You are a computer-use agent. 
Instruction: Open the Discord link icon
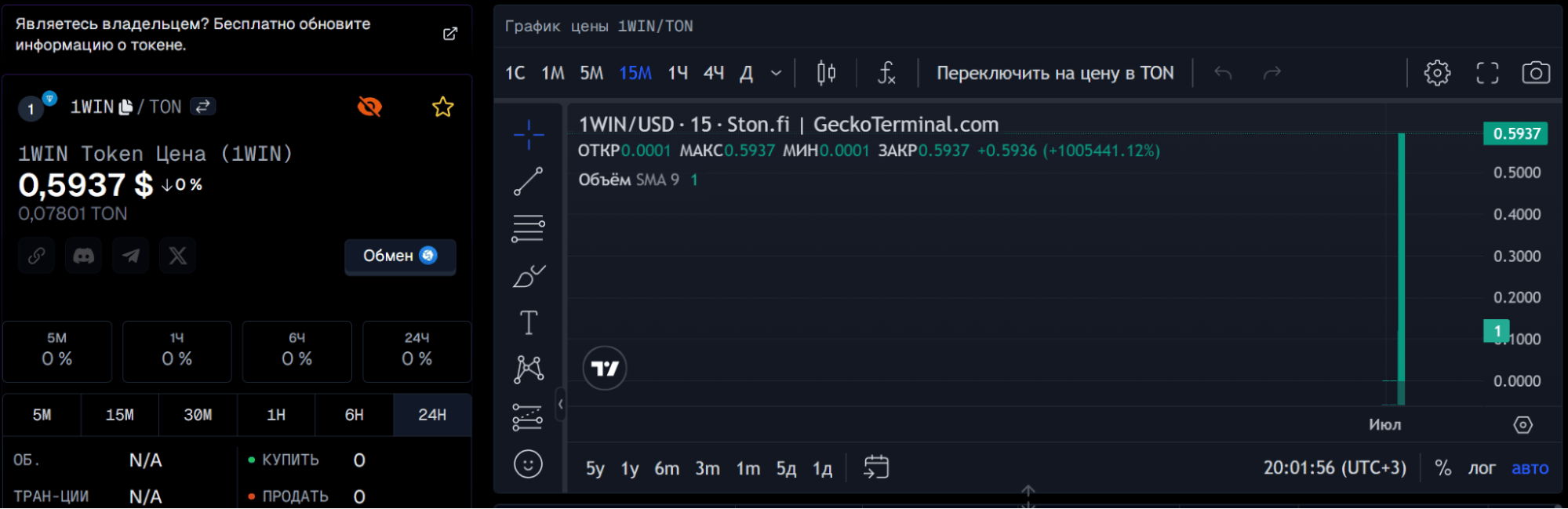click(84, 256)
